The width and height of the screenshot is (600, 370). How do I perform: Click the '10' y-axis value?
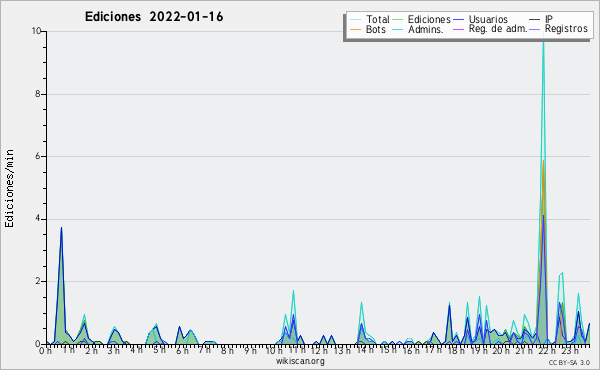[36, 31]
